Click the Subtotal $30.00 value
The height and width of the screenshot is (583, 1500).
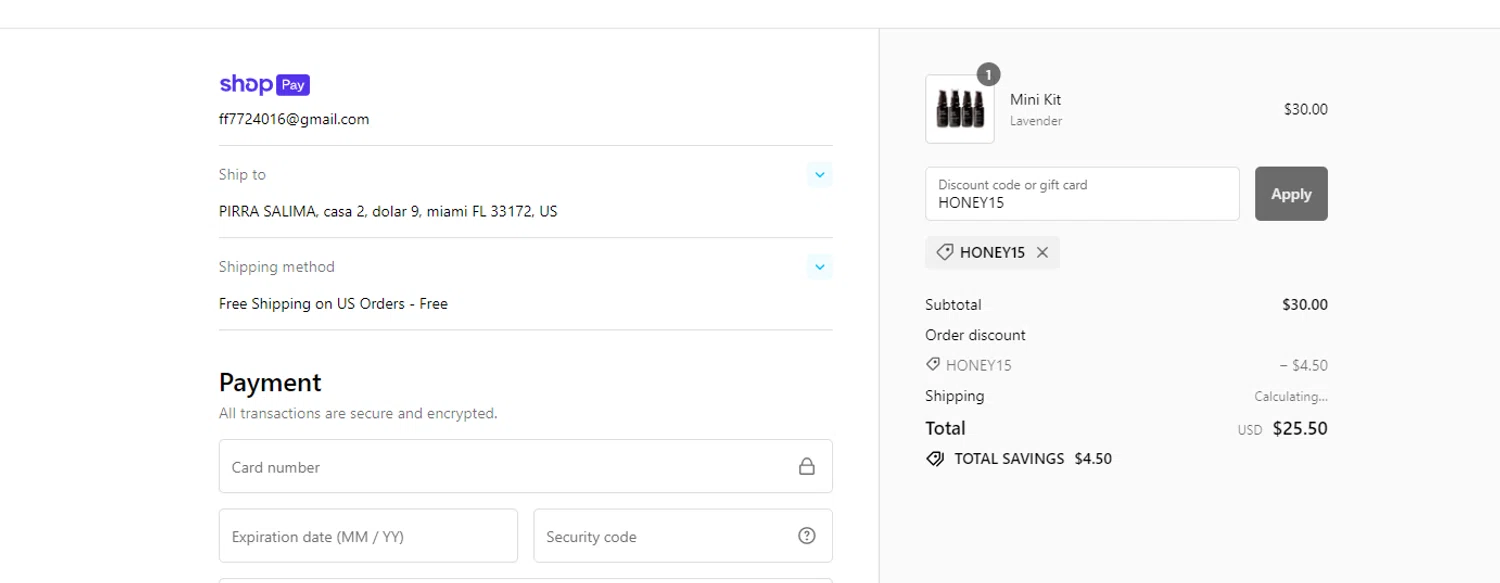point(1305,305)
